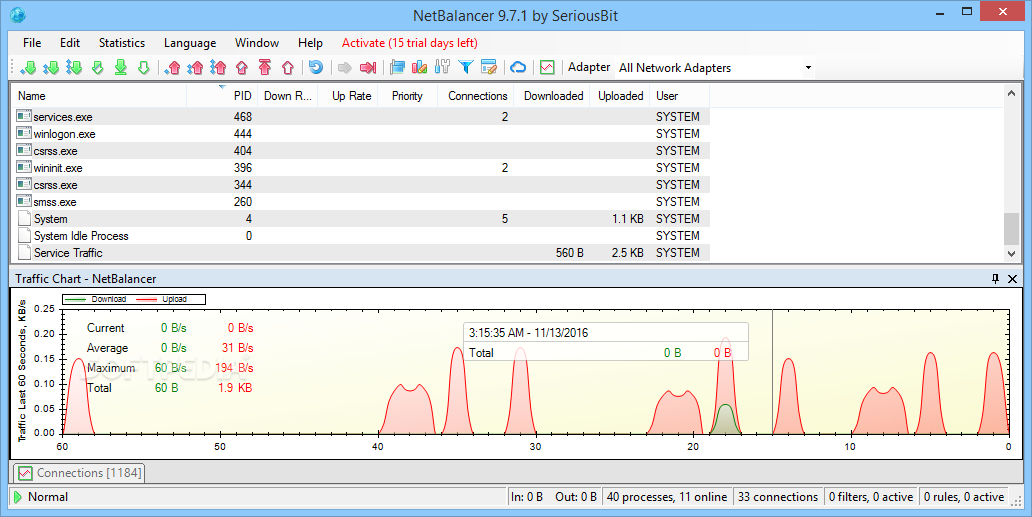This screenshot has height=517, width=1032.
Task: Click the blue reset circular arrow icon
Action: 316,67
